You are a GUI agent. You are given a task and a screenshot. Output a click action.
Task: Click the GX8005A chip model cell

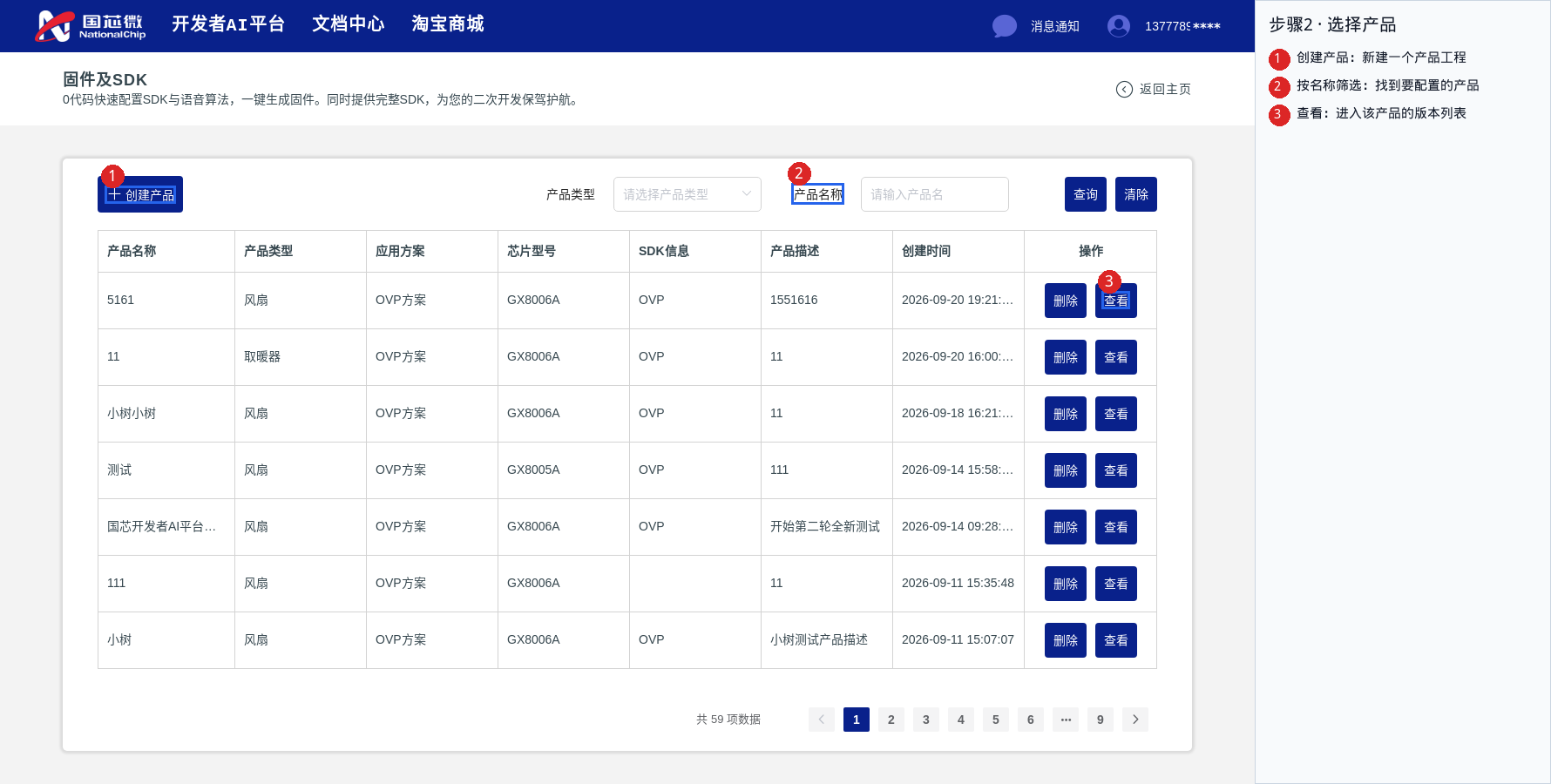click(564, 470)
